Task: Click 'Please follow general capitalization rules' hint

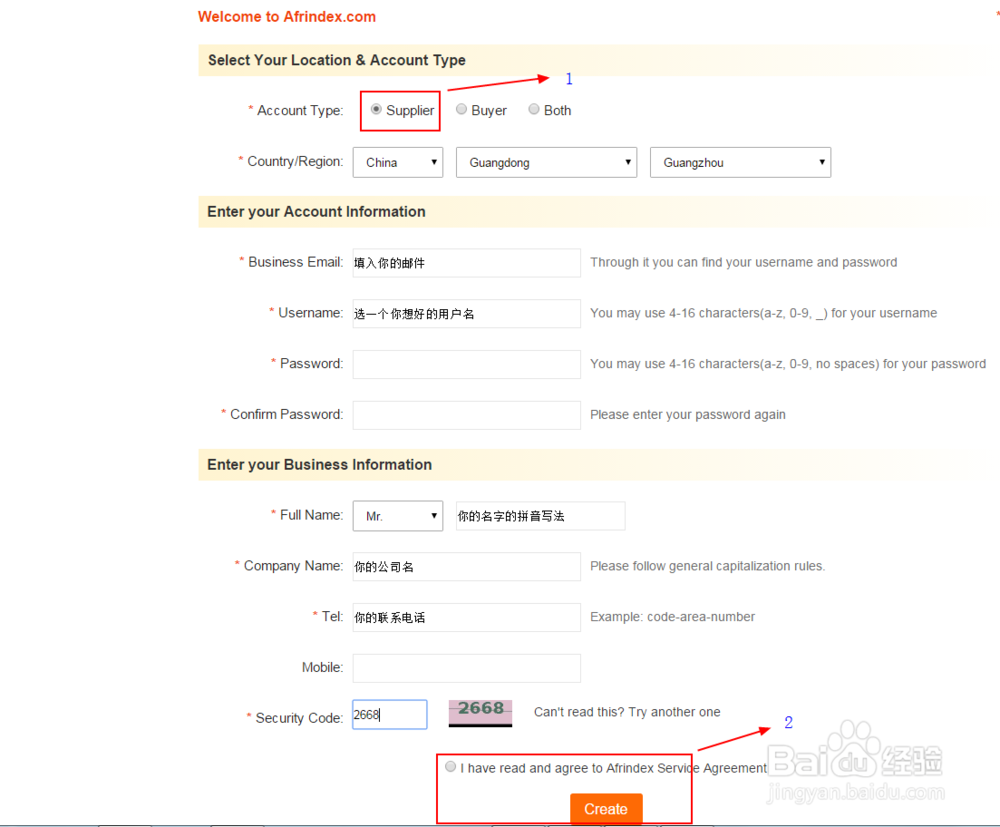Action: (707, 566)
